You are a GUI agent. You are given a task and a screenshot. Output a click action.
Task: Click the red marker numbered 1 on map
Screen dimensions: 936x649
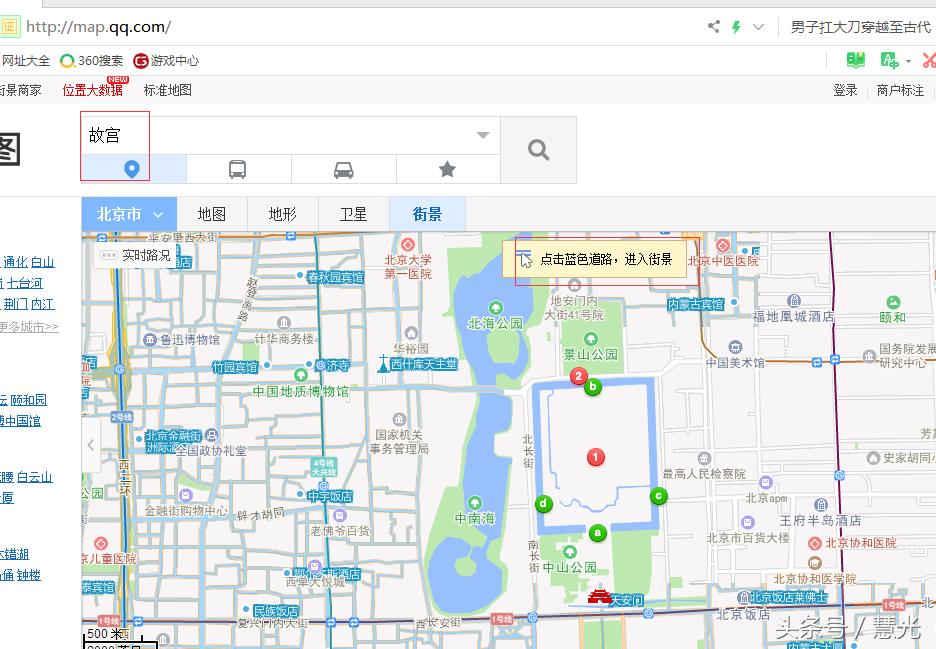595,457
